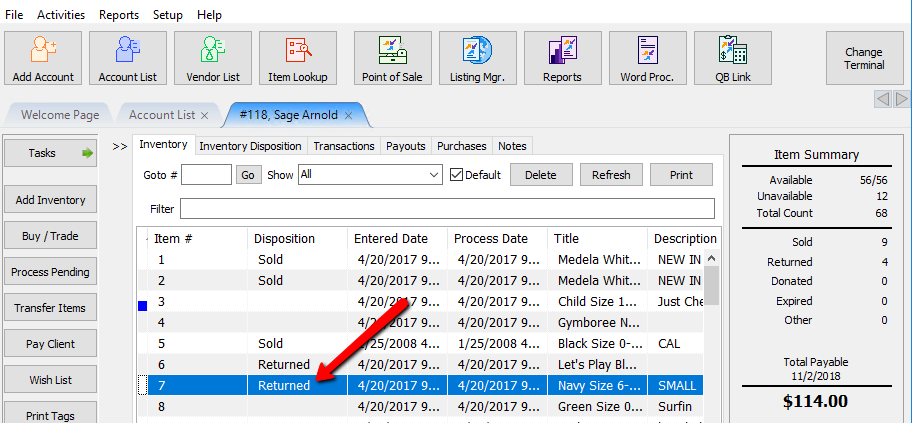The image size is (912, 423).
Task: Click the blue marker on item 3
Action: tap(142, 305)
